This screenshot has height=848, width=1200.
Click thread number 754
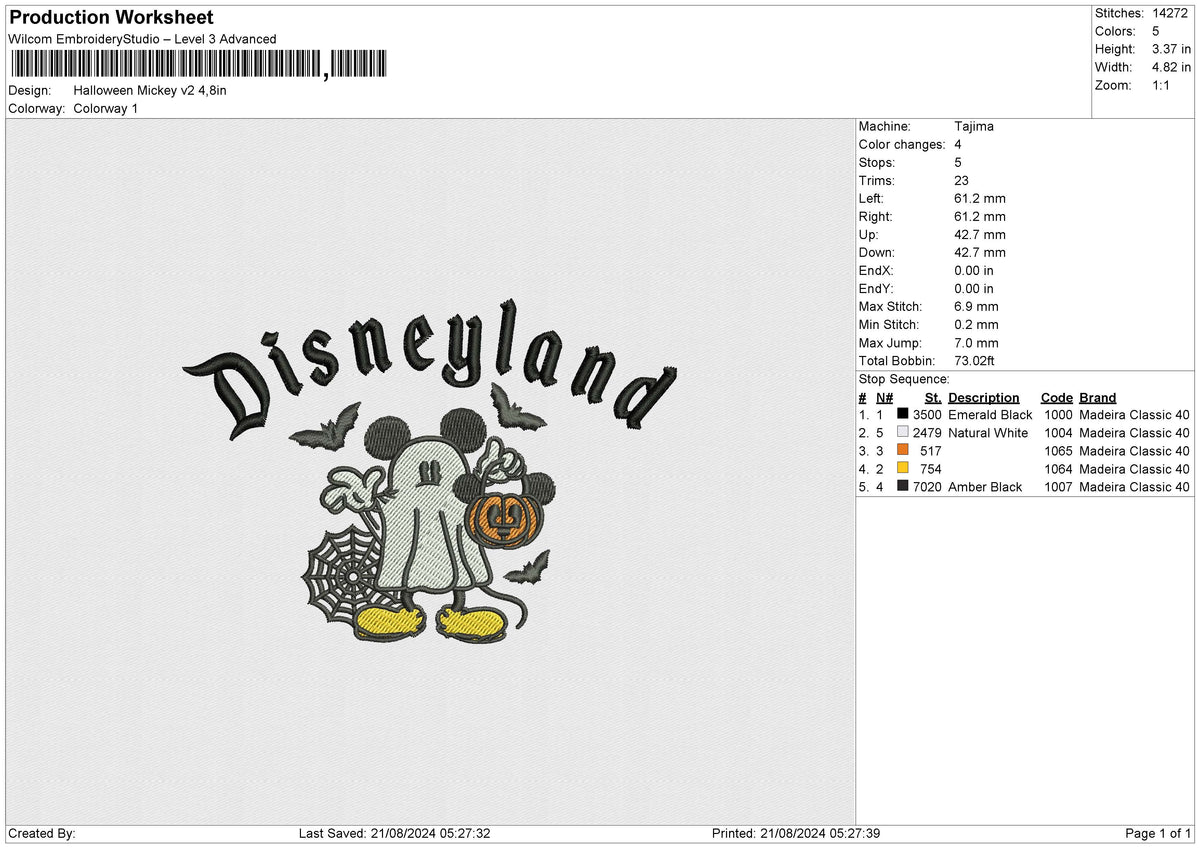[x=931, y=469]
